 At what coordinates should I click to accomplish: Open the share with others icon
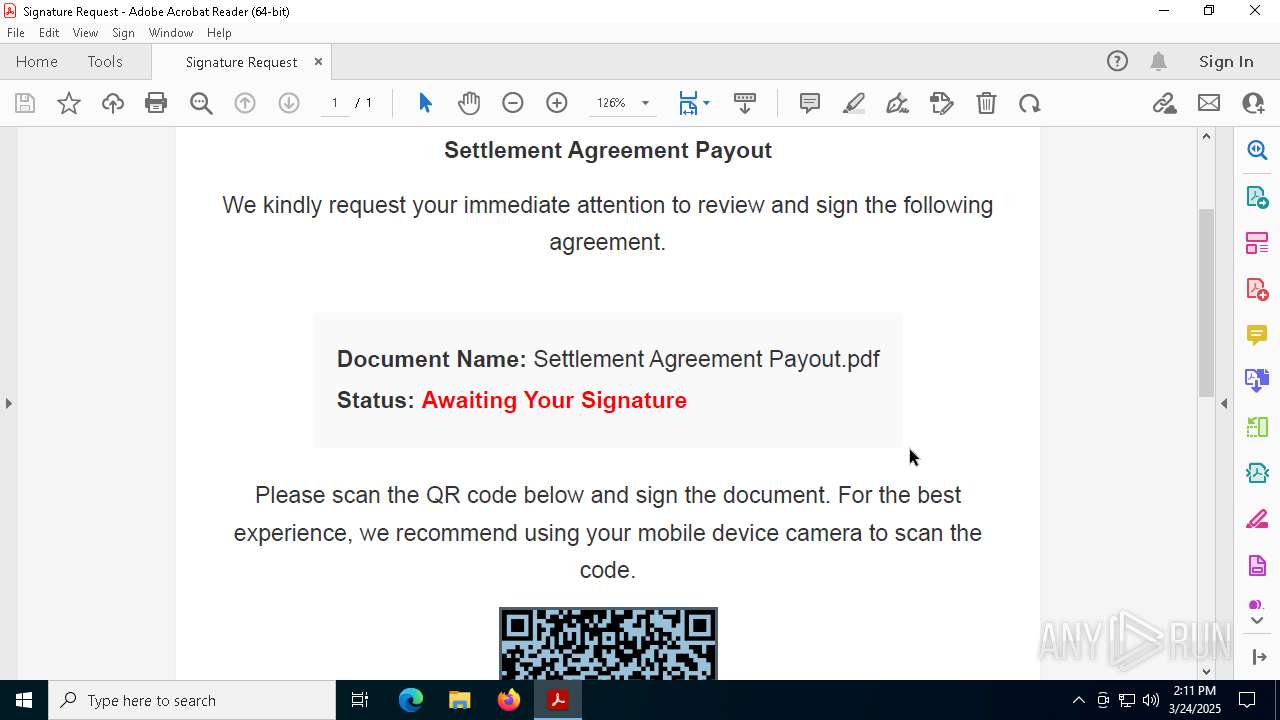[1253, 103]
